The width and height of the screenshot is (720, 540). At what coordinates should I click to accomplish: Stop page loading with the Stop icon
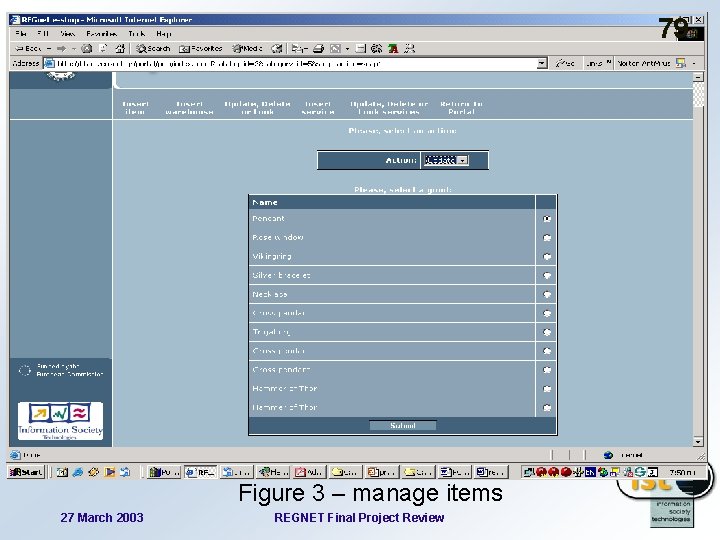pyautogui.click(x=87, y=48)
